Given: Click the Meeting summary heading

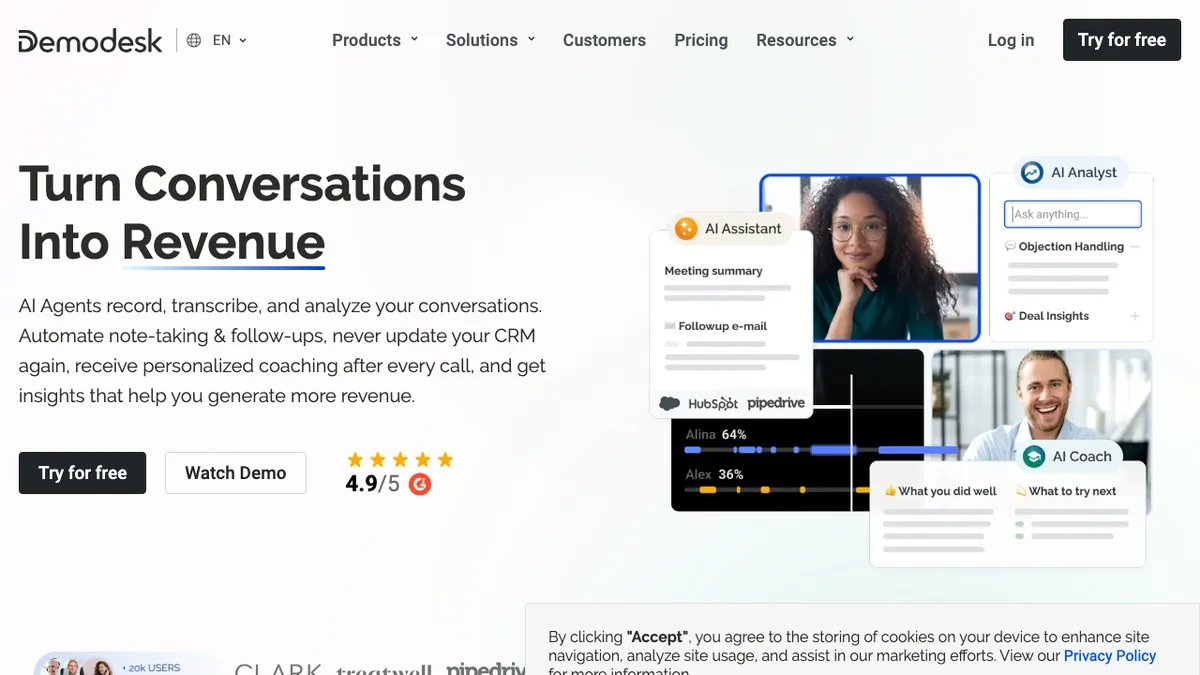Looking at the screenshot, I should pos(713,271).
